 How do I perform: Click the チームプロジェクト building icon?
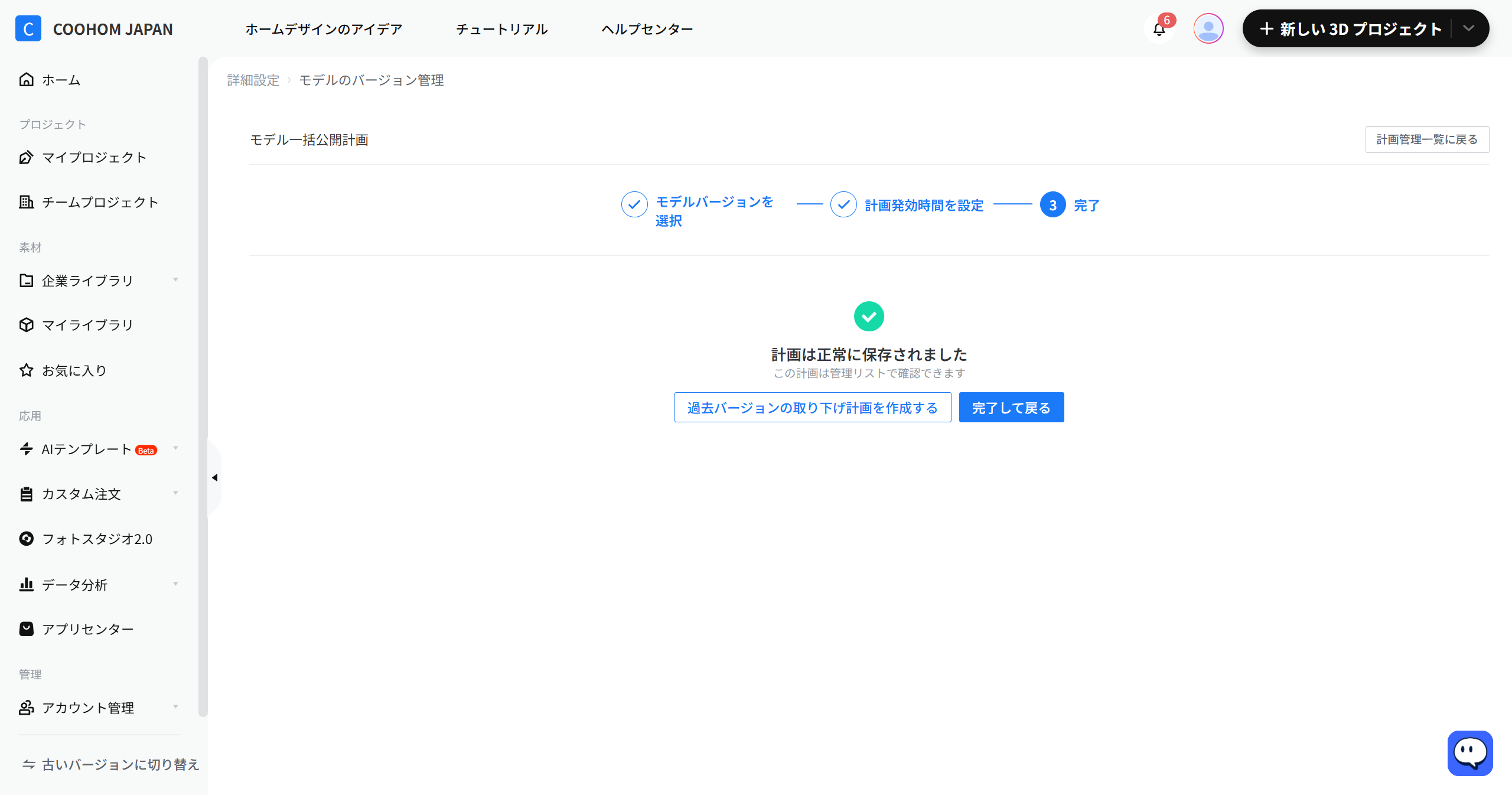pos(27,202)
